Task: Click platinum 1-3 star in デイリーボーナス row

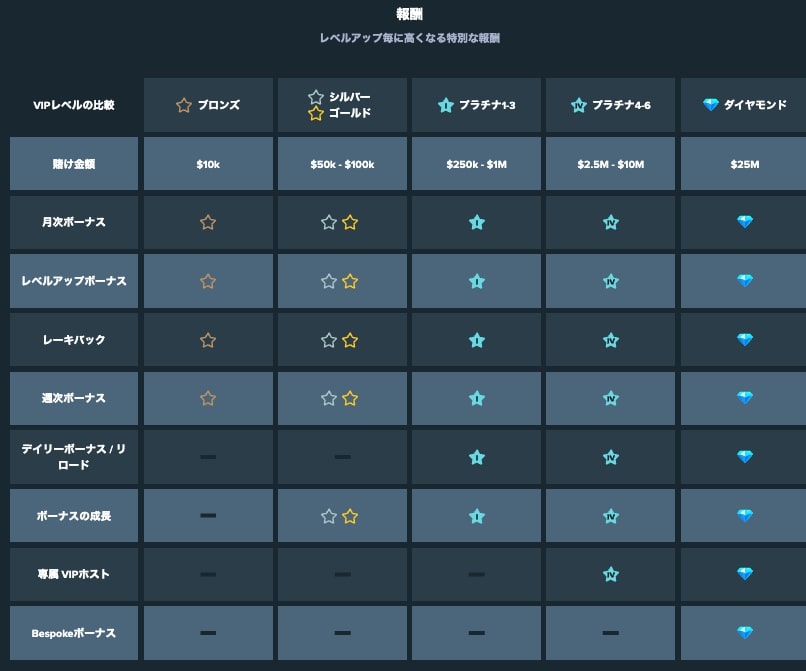Action: (477, 457)
